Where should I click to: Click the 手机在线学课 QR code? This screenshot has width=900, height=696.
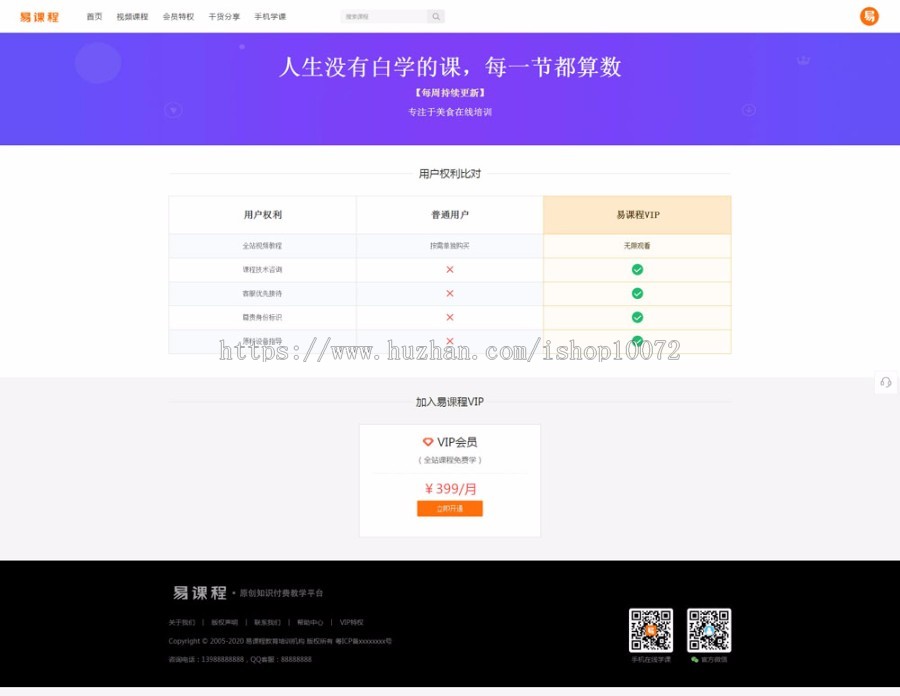(651, 630)
